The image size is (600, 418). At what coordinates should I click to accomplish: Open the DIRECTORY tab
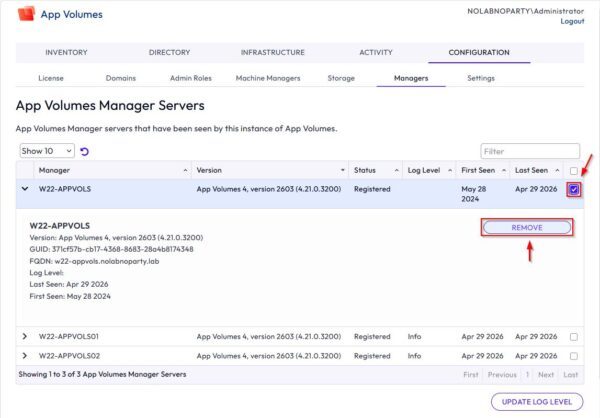point(169,52)
